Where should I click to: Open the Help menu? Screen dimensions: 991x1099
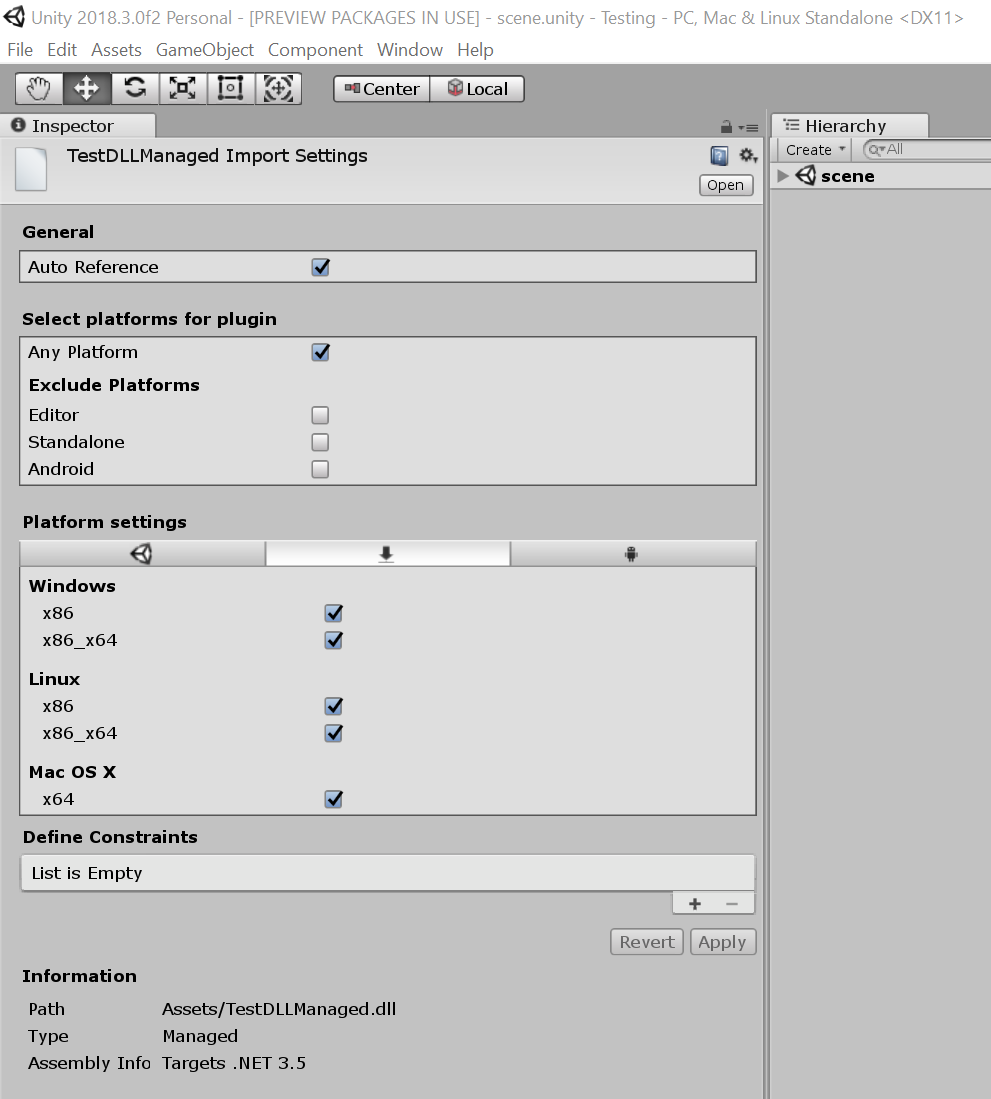tap(475, 50)
